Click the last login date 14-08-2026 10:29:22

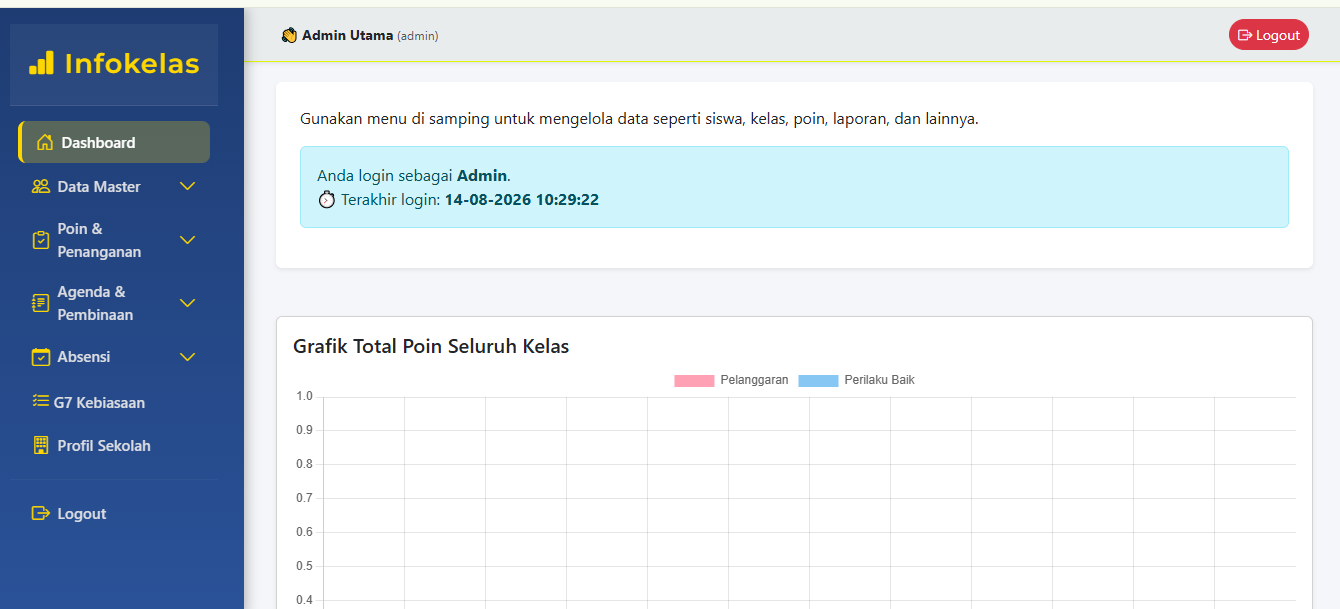click(522, 199)
